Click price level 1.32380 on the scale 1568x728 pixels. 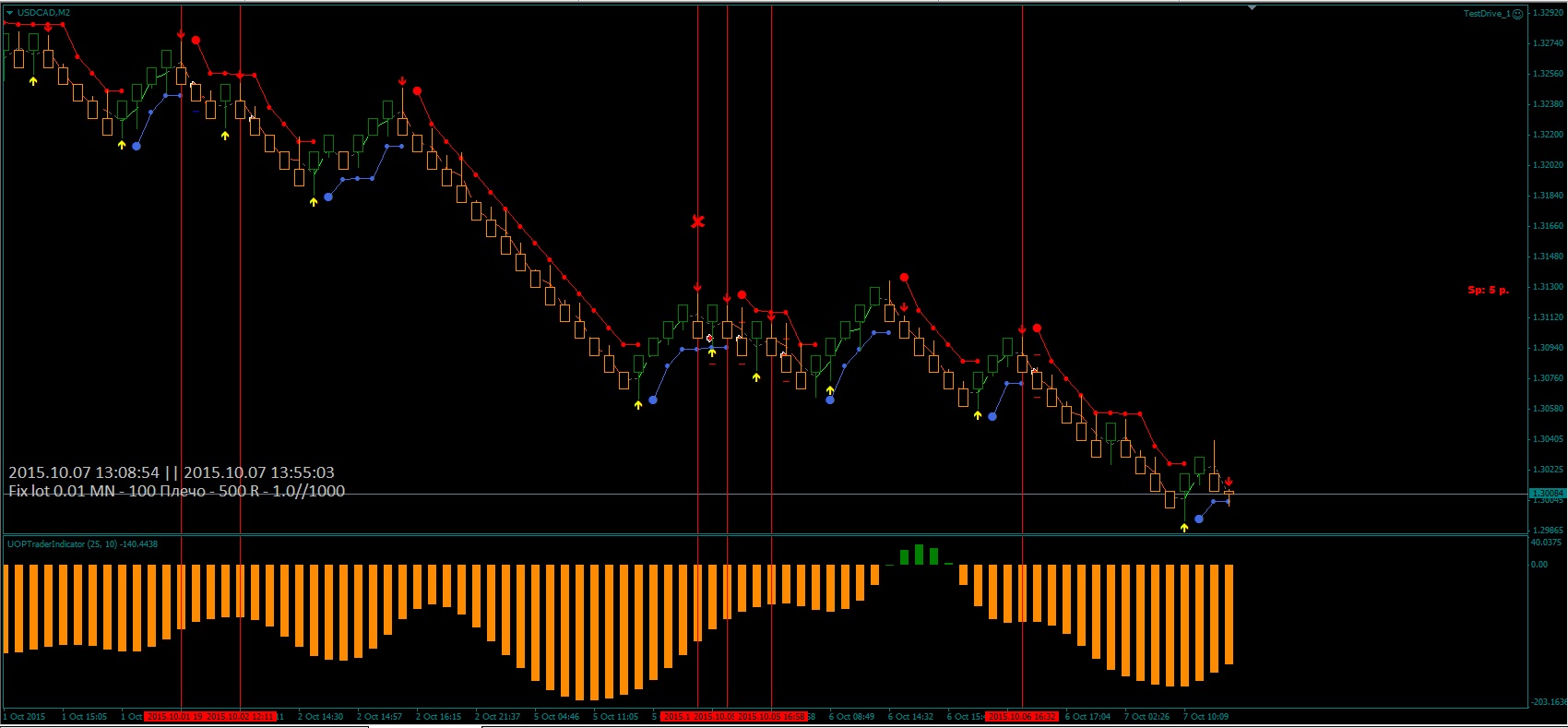[1547, 104]
